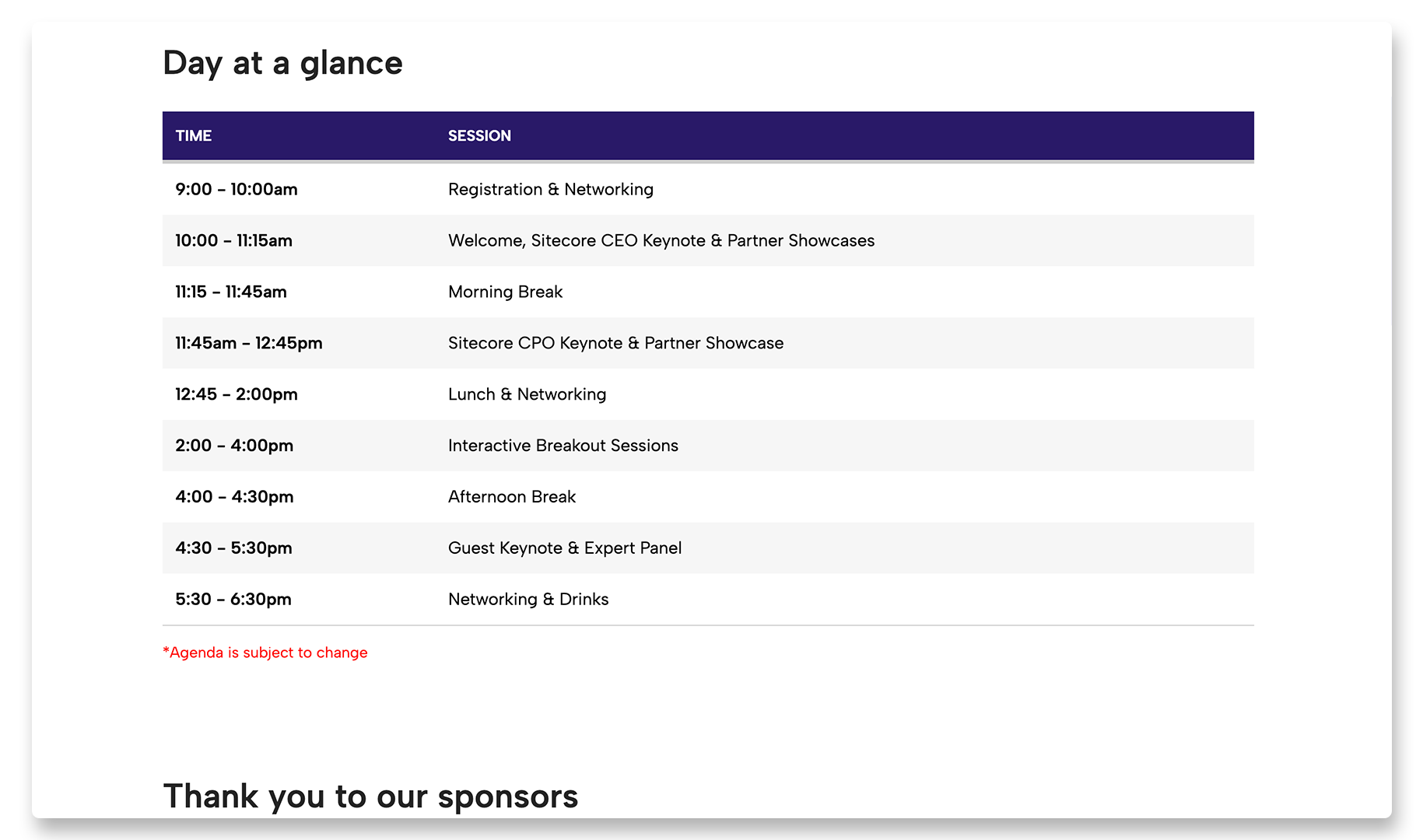Screen dimensions: 1423x840
Task: Click the Afternoon Break session
Action: coord(511,497)
